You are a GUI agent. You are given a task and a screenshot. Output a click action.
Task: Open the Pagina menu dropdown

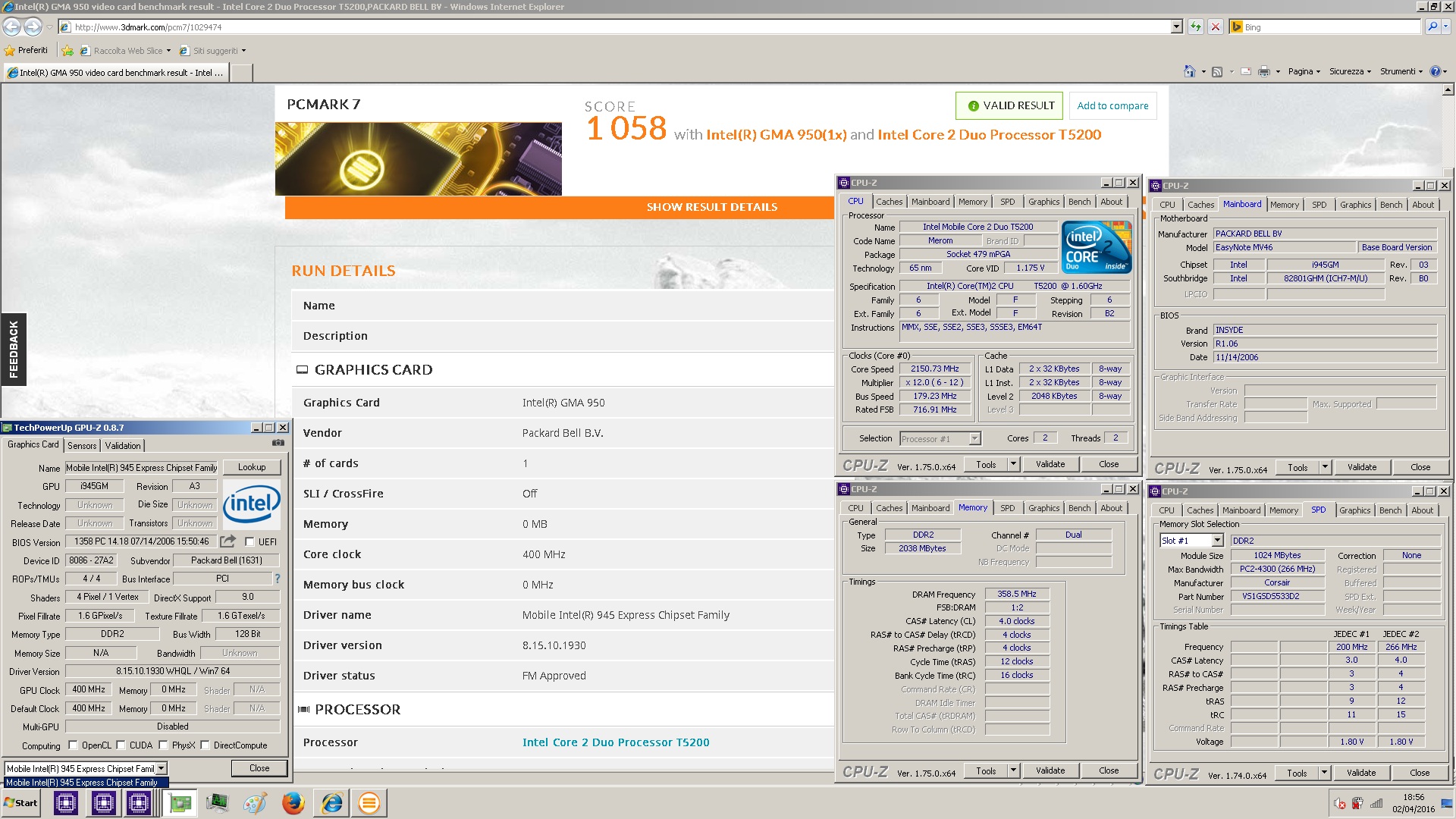pyautogui.click(x=1304, y=71)
